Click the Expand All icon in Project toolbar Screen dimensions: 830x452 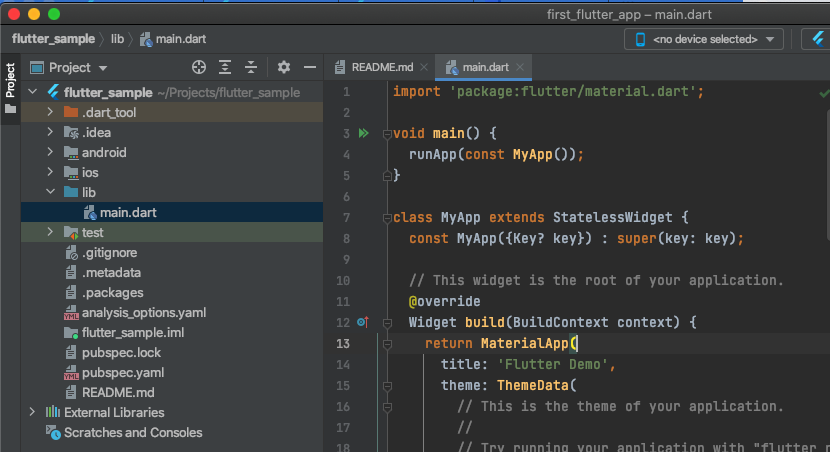pos(225,67)
